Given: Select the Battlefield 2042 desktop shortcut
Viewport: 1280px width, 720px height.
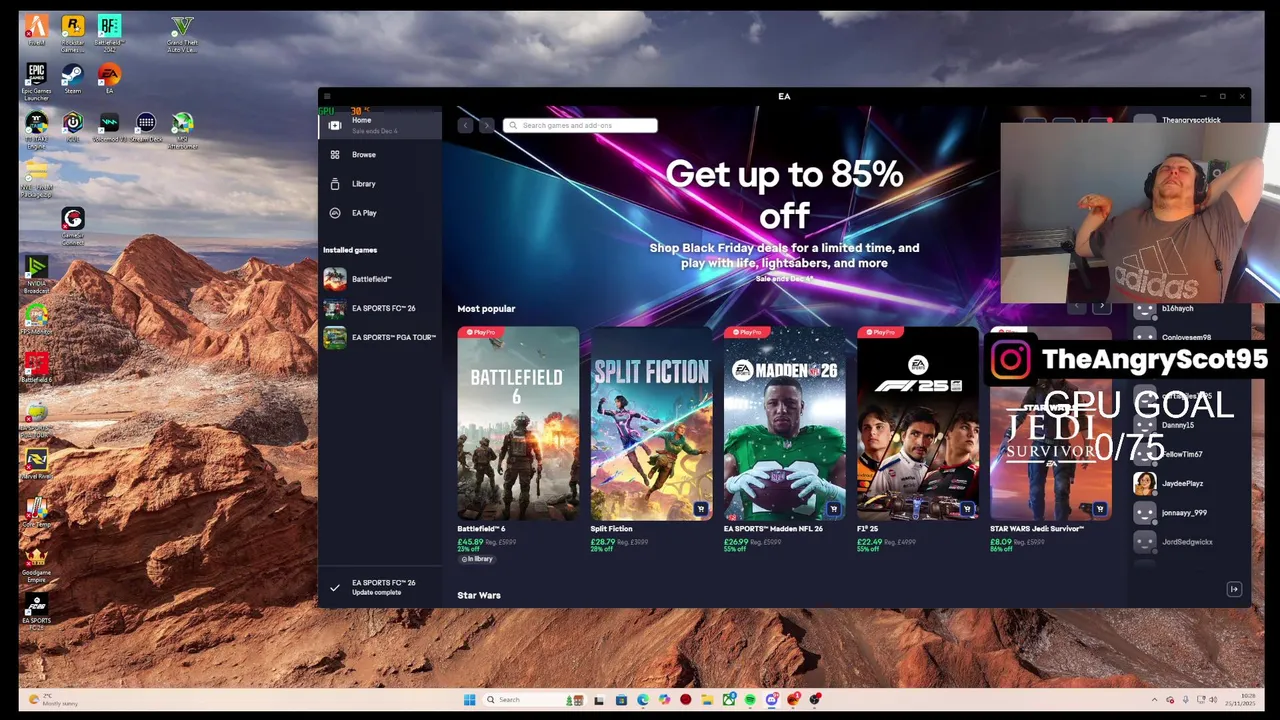Looking at the screenshot, I should click(109, 32).
